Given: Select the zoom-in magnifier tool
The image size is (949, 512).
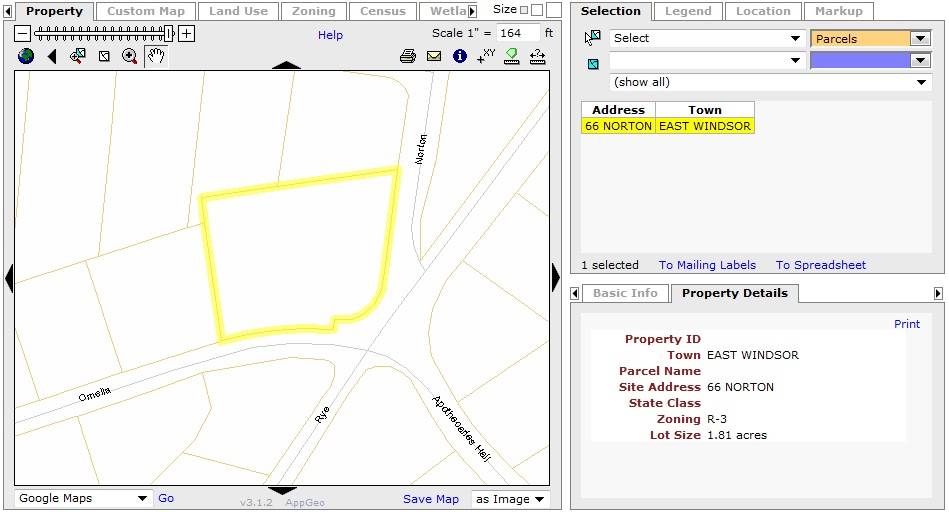Looking at the screenshot, I should (130, 56).
